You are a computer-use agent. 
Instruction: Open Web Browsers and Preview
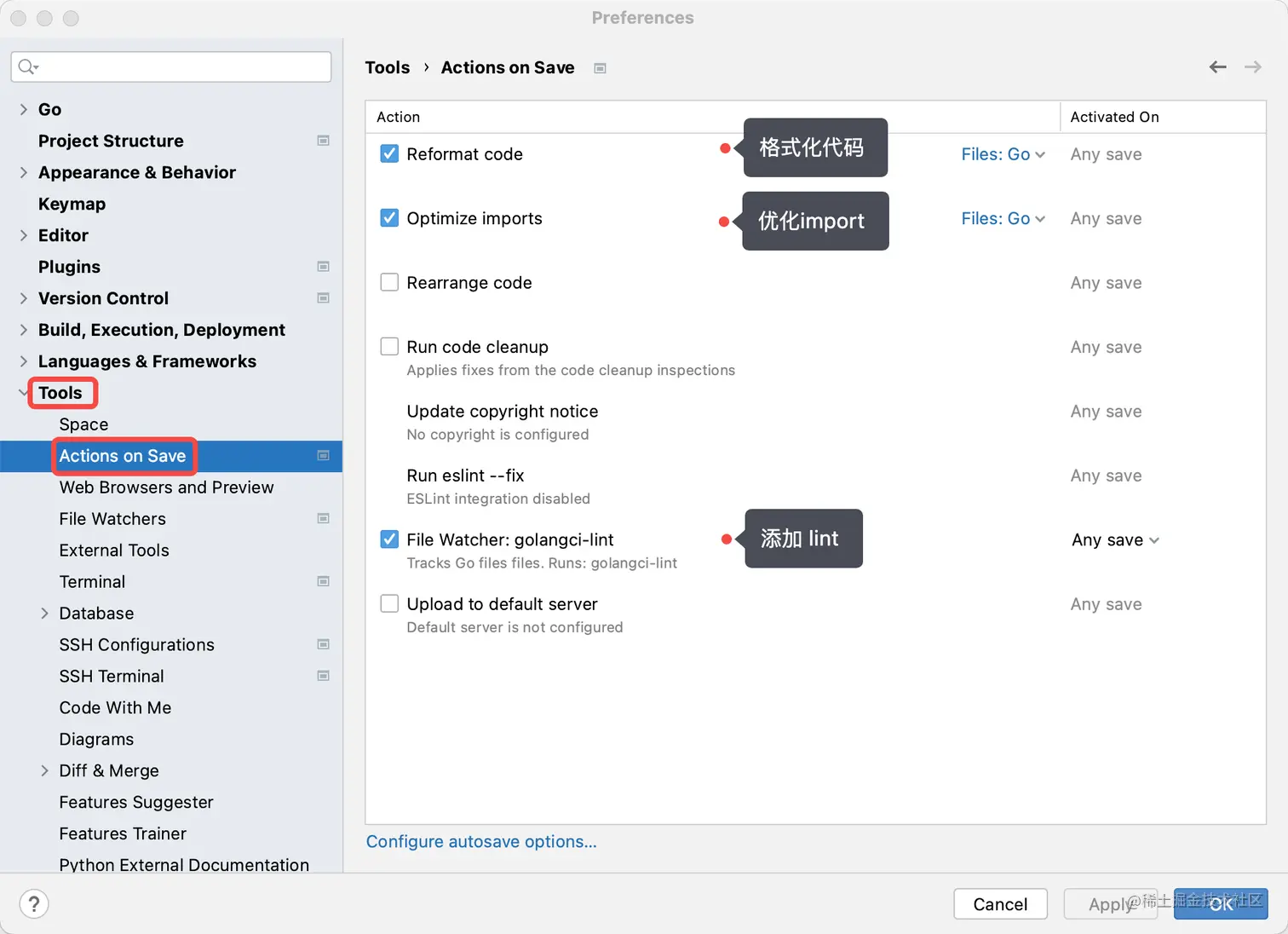pyautogui.click(x=166, y=487)
